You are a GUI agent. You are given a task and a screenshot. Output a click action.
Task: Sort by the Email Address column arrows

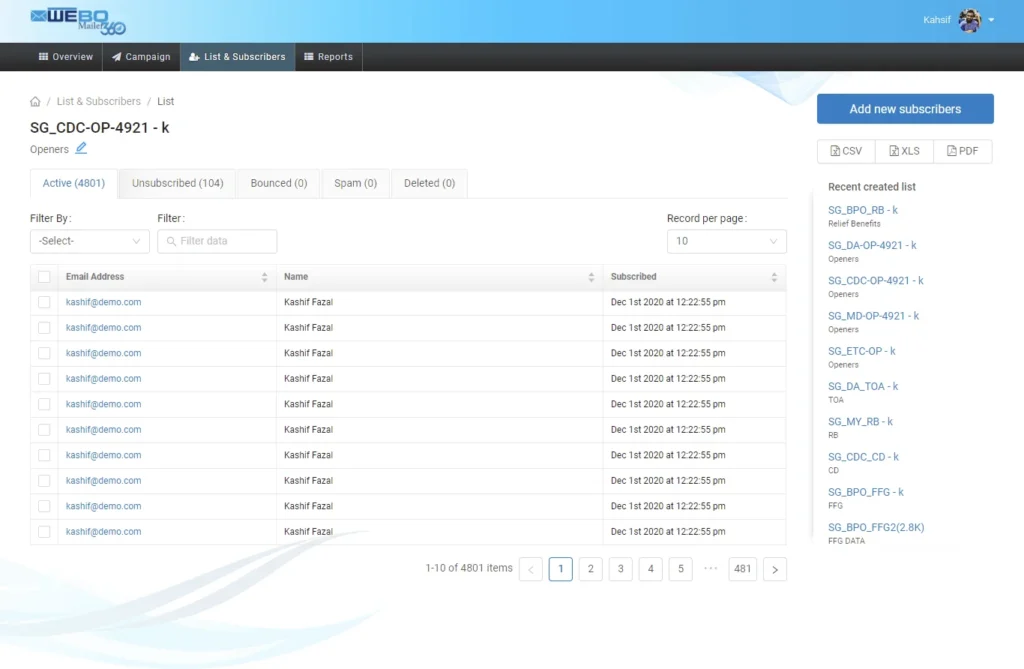pos(264,277)
